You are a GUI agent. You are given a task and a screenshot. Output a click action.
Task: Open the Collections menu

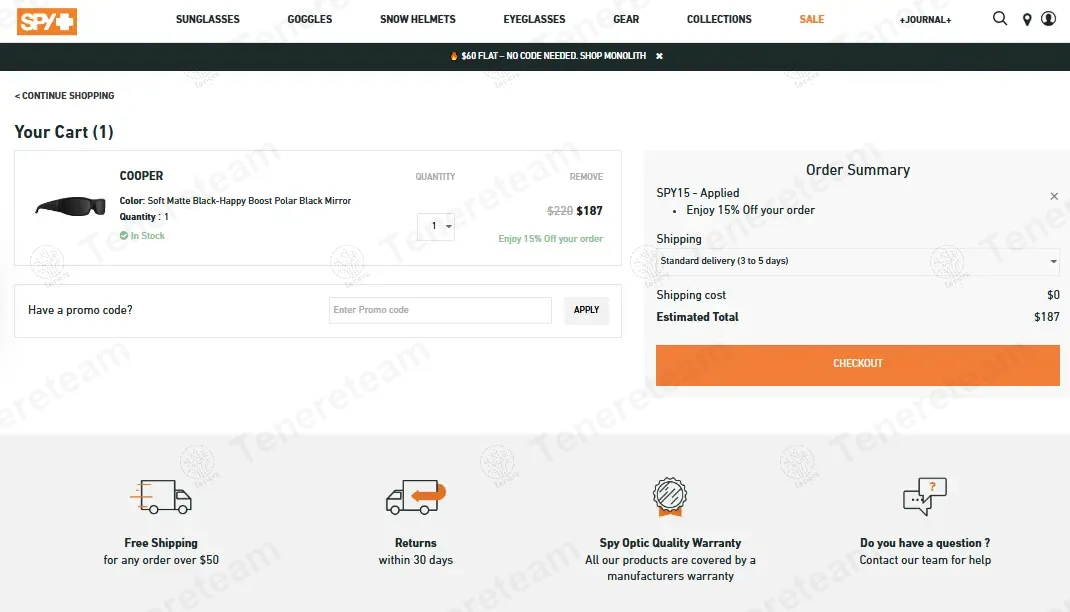(x=719, y=19)
